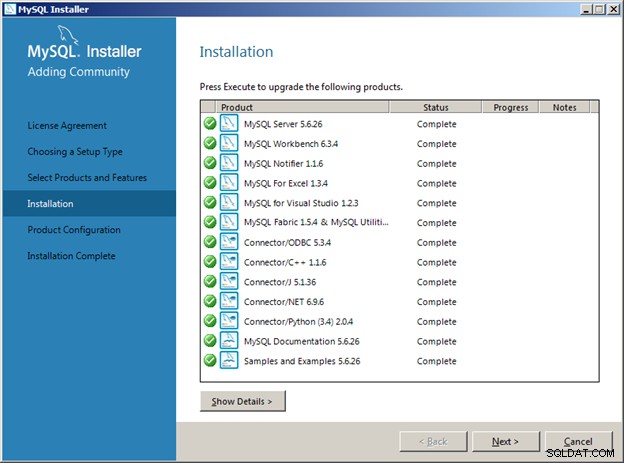The height and width of the screenshot is (463, 624).
Task: Click Complete status for Samples and Examples
Action: (437, 361)
